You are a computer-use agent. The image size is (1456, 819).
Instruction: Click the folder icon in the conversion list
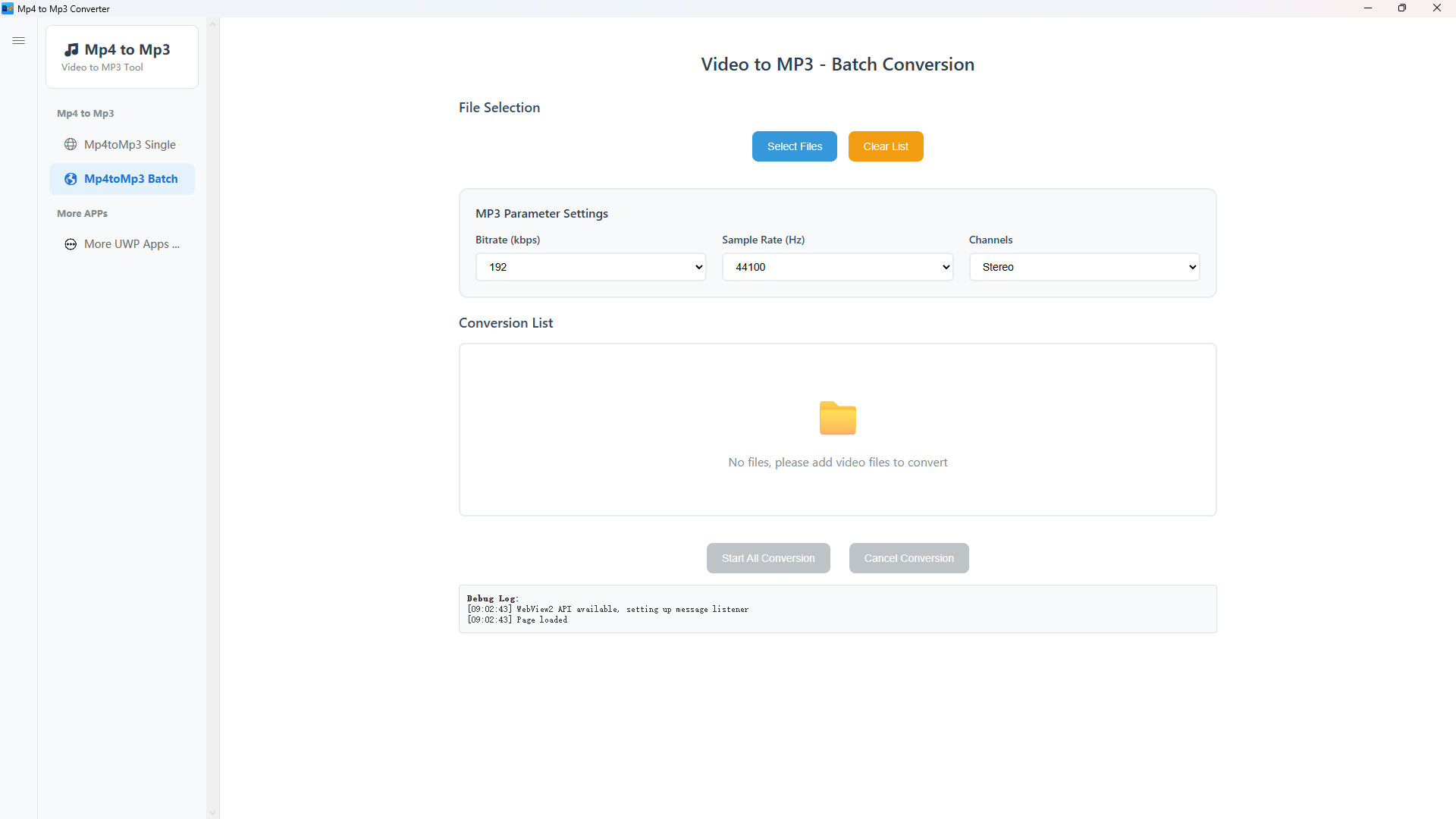837,418
